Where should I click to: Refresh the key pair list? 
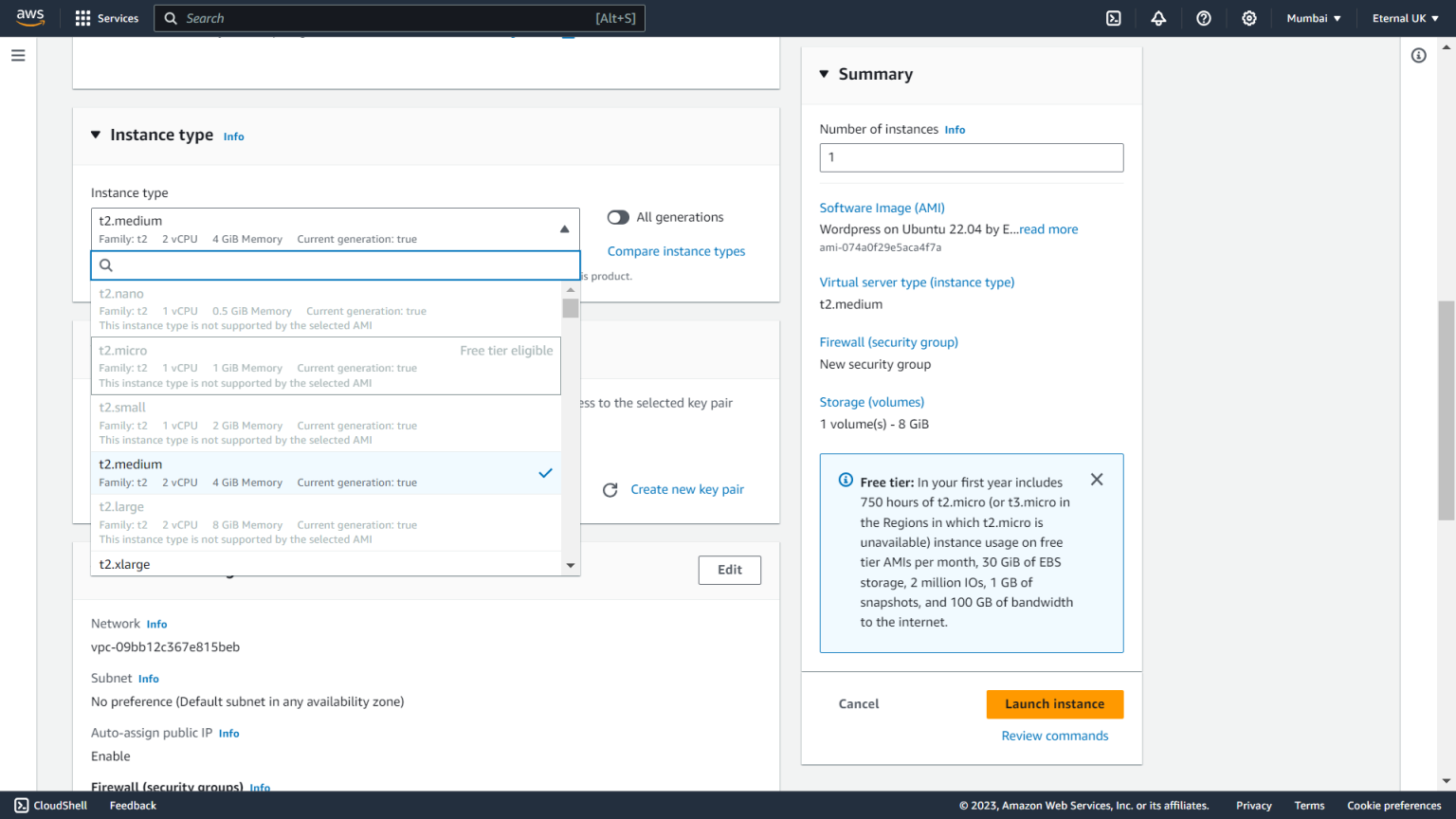click(610, 489)
